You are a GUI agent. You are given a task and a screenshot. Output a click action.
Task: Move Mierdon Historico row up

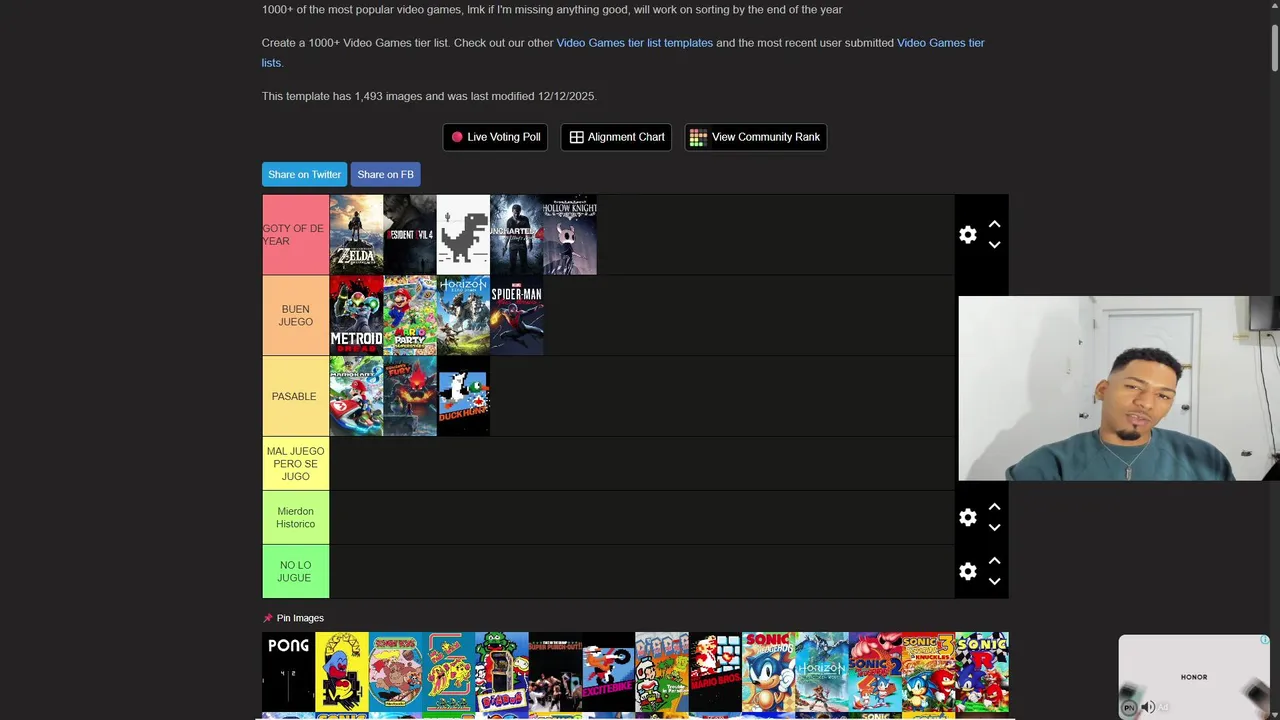tap(994, 507)
